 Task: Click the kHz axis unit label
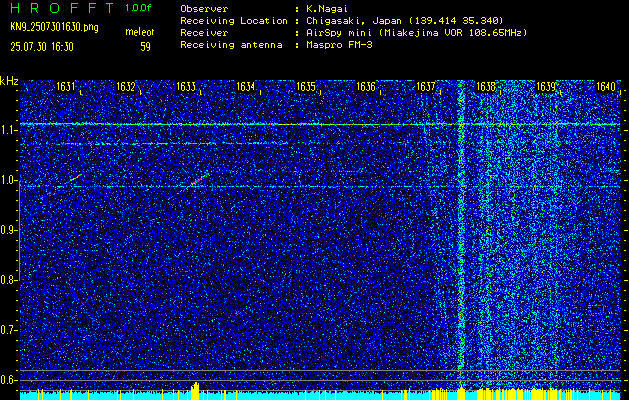click(9, 81)
